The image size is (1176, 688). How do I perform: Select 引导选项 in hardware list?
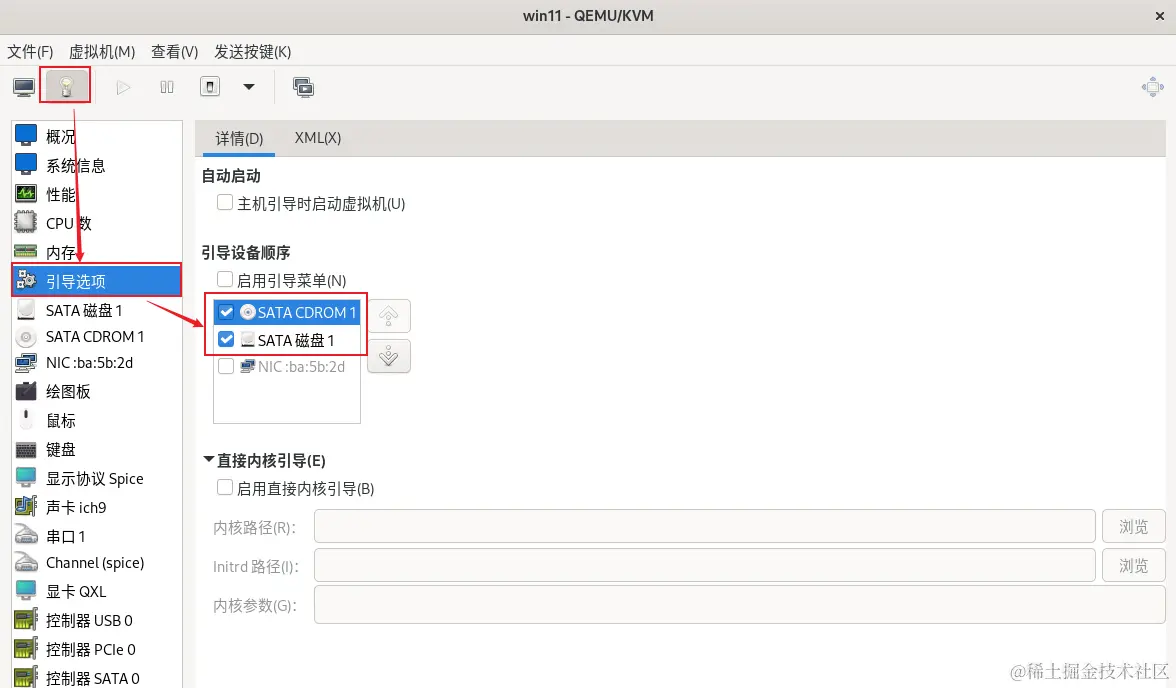pyautogui.click(x=97, y=281)
